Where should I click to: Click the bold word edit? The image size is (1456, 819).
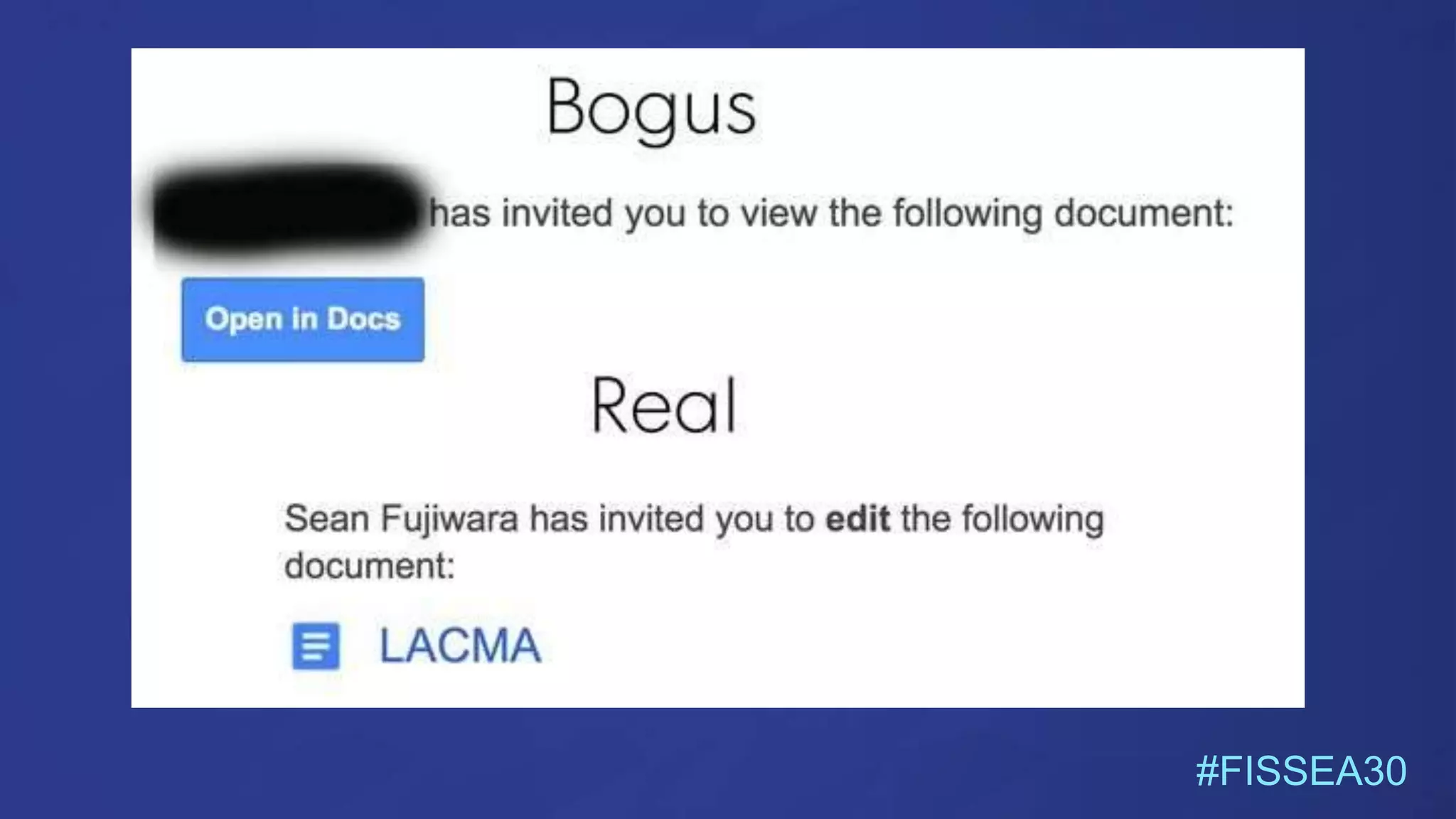tap(857, 518)
